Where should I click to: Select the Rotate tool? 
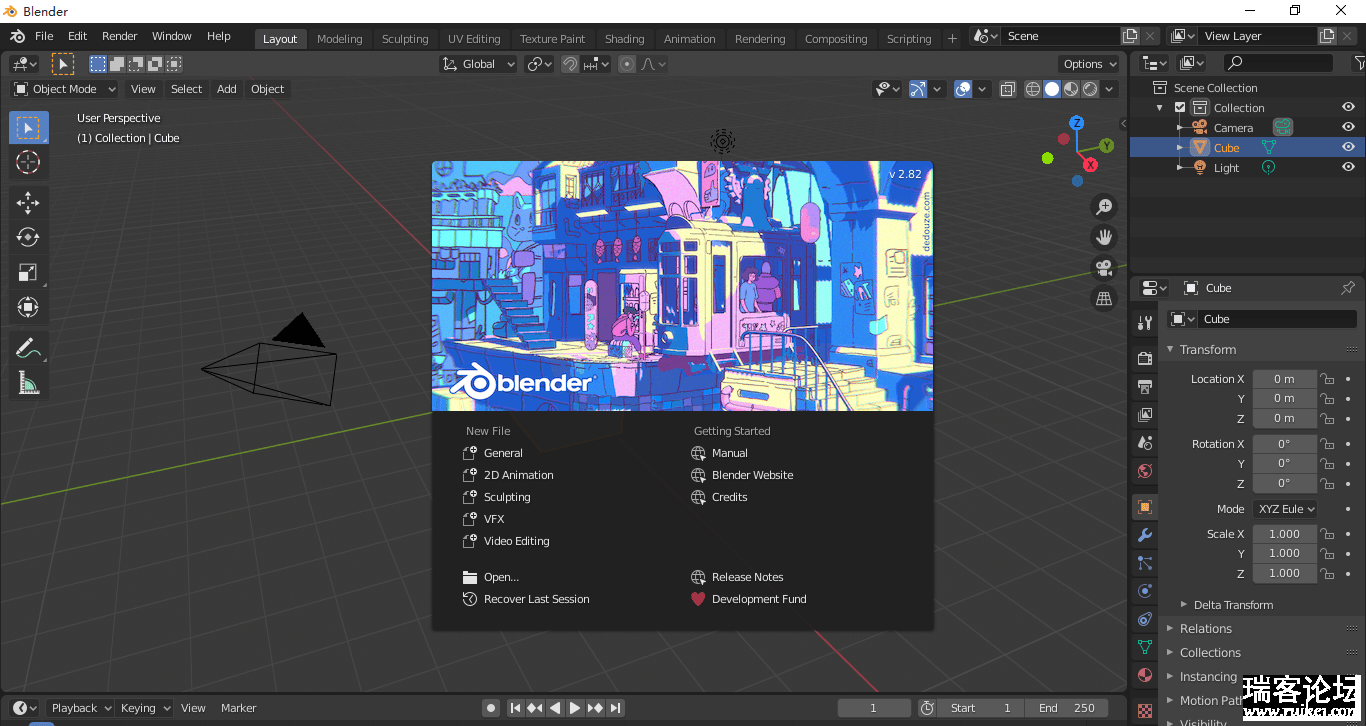[28, 237]
